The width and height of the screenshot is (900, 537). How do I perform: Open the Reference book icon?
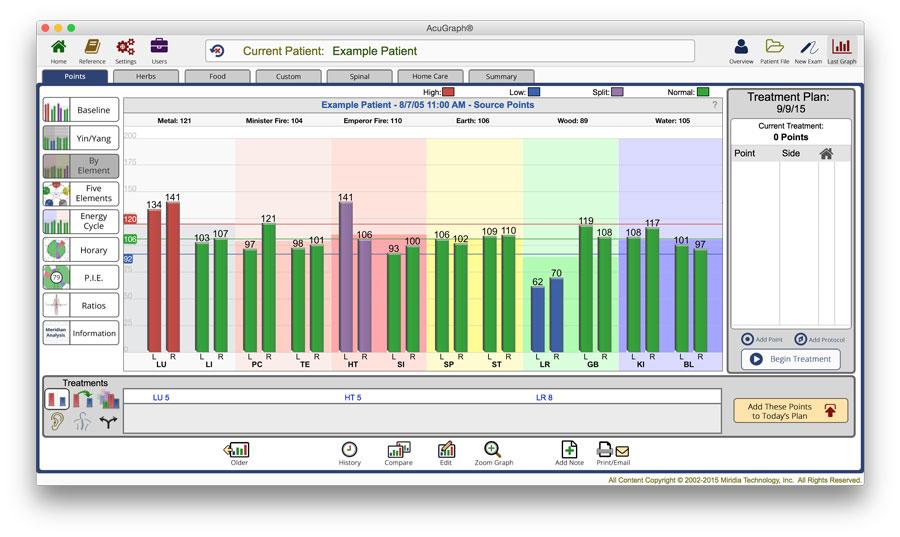[x=92, y=47]
